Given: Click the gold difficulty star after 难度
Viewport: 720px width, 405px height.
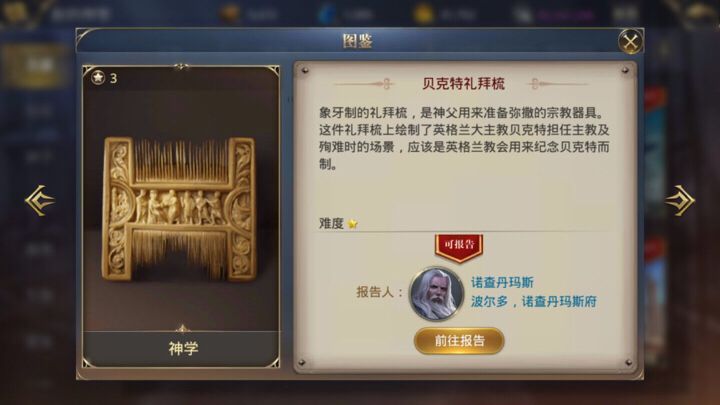Looking at the screenshot, I should 353,224.
